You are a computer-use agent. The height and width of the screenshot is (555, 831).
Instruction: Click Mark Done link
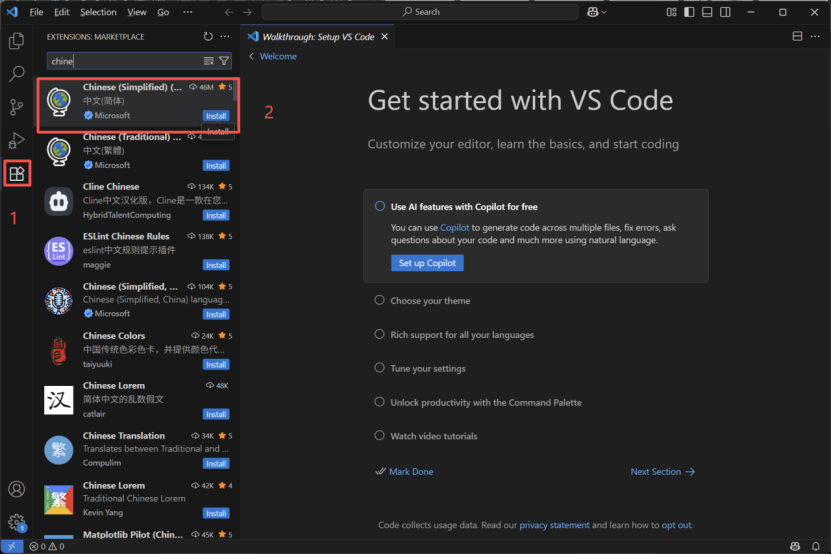pyautogui.click(x=411, y=472)
